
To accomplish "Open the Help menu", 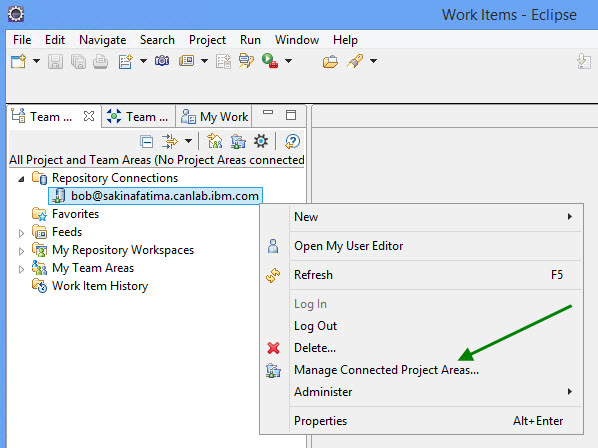I will (x=345, y=40).
